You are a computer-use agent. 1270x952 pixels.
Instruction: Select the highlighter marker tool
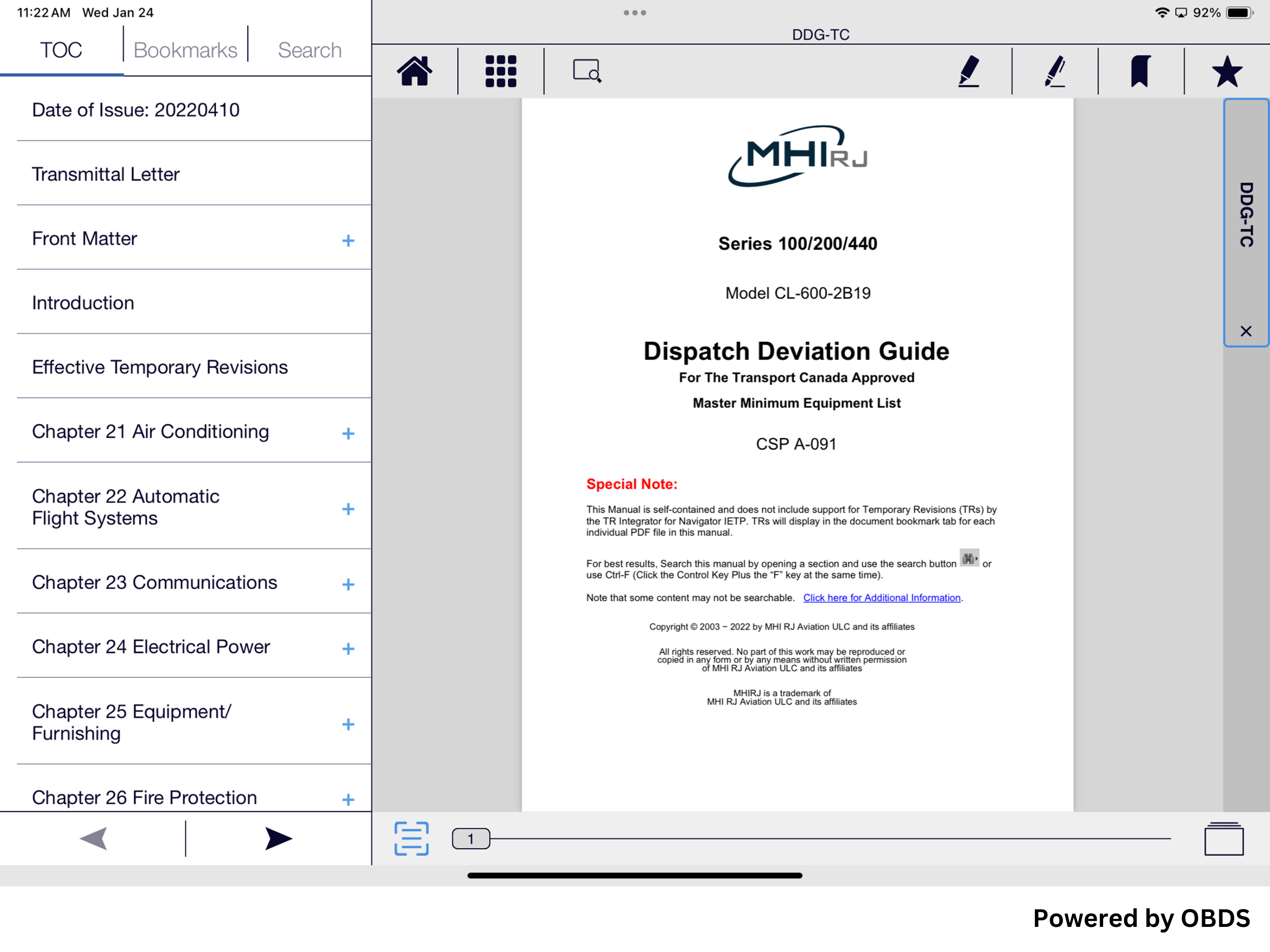(969, 71)
